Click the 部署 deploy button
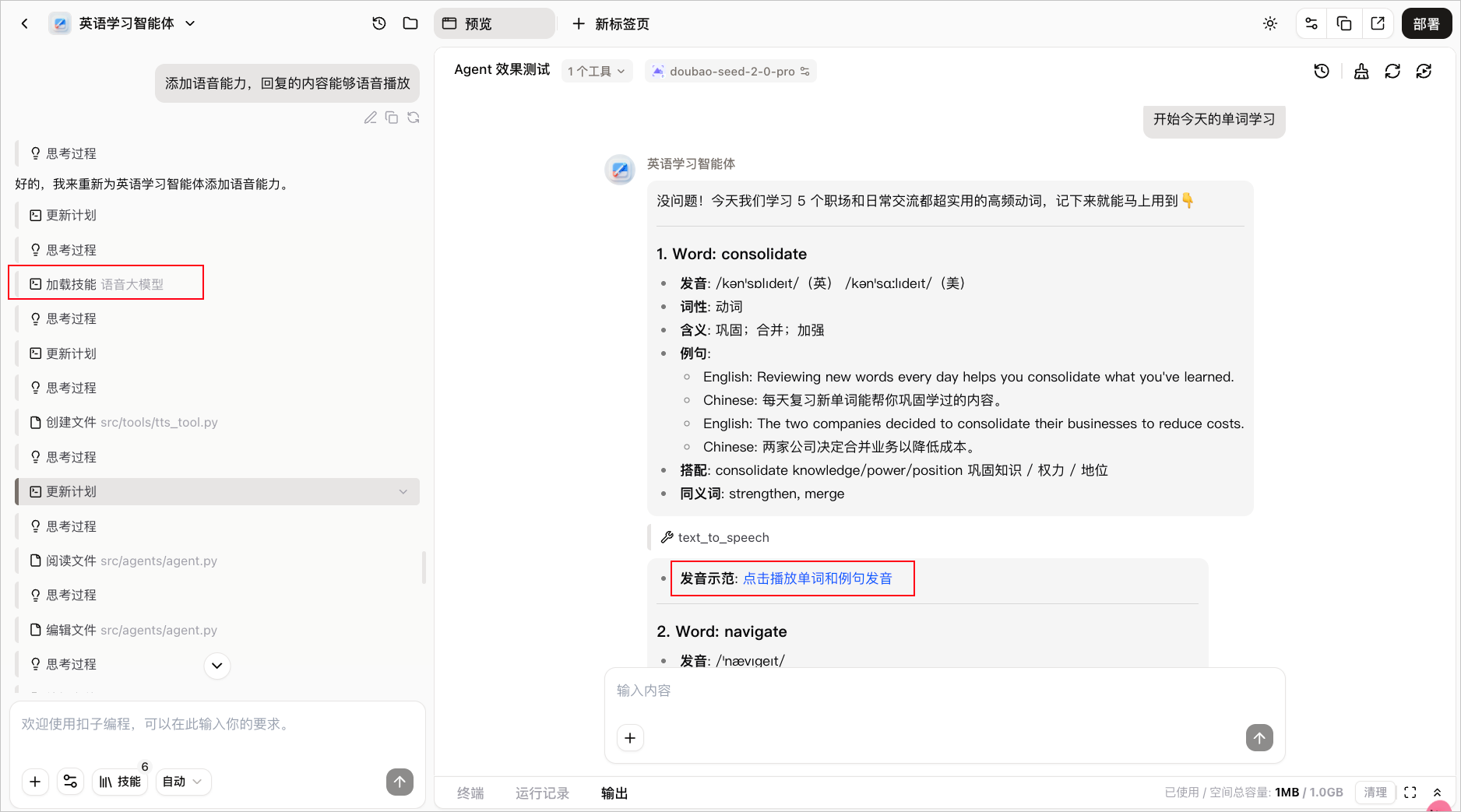This screenshot has height=812, width=1461. pyautogui.click(x=1427, y=23)
